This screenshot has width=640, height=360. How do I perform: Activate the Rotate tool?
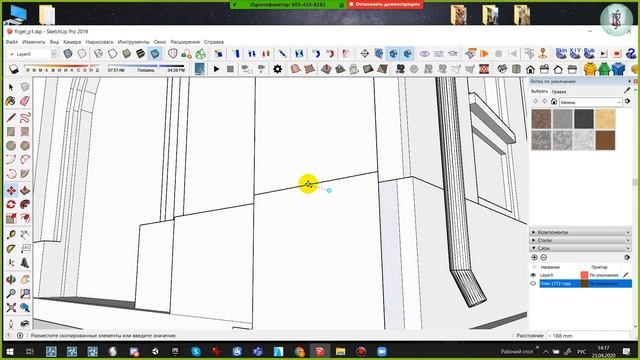11,204
